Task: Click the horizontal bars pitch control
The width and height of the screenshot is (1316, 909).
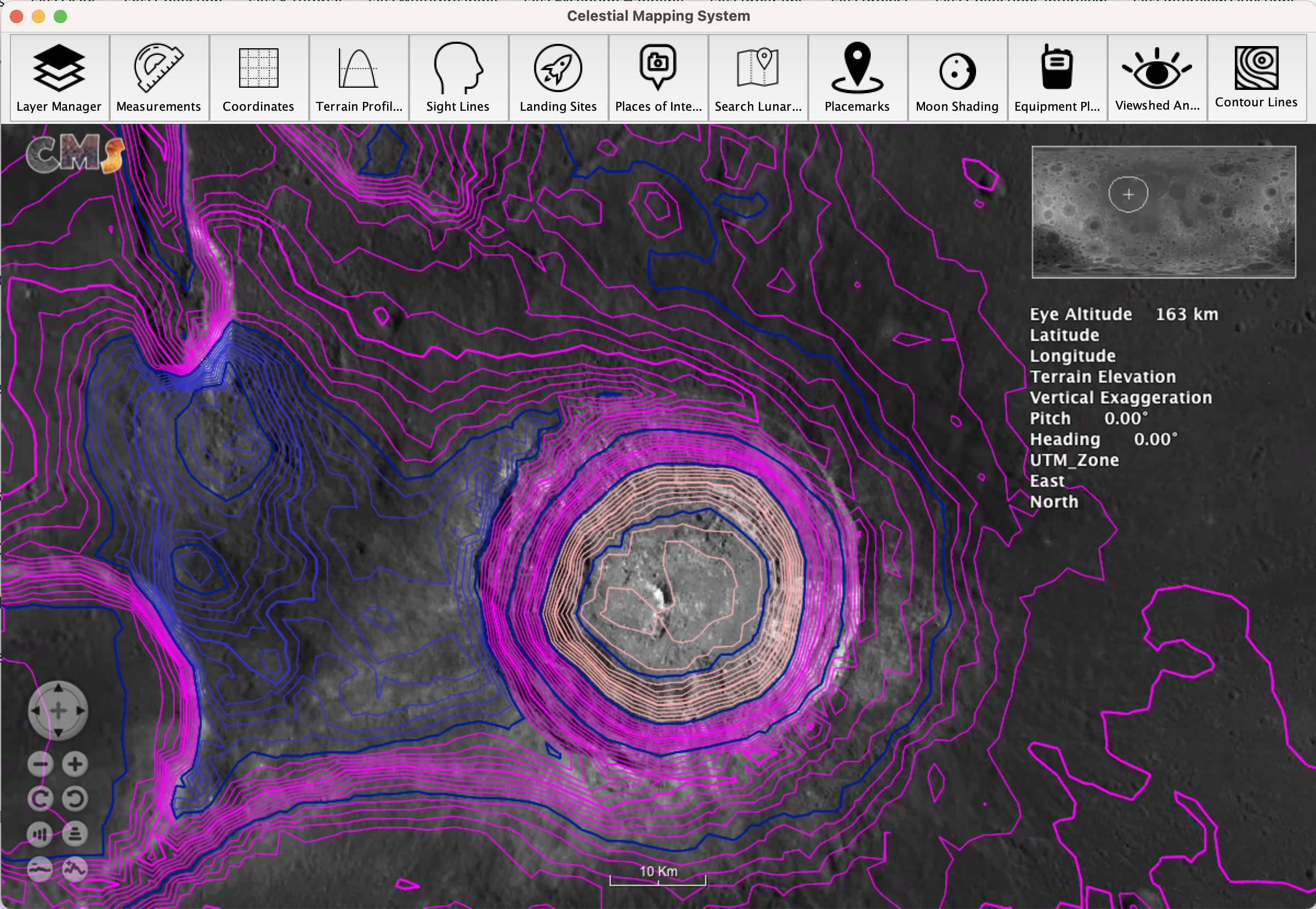Action: (x=75, y=834)
